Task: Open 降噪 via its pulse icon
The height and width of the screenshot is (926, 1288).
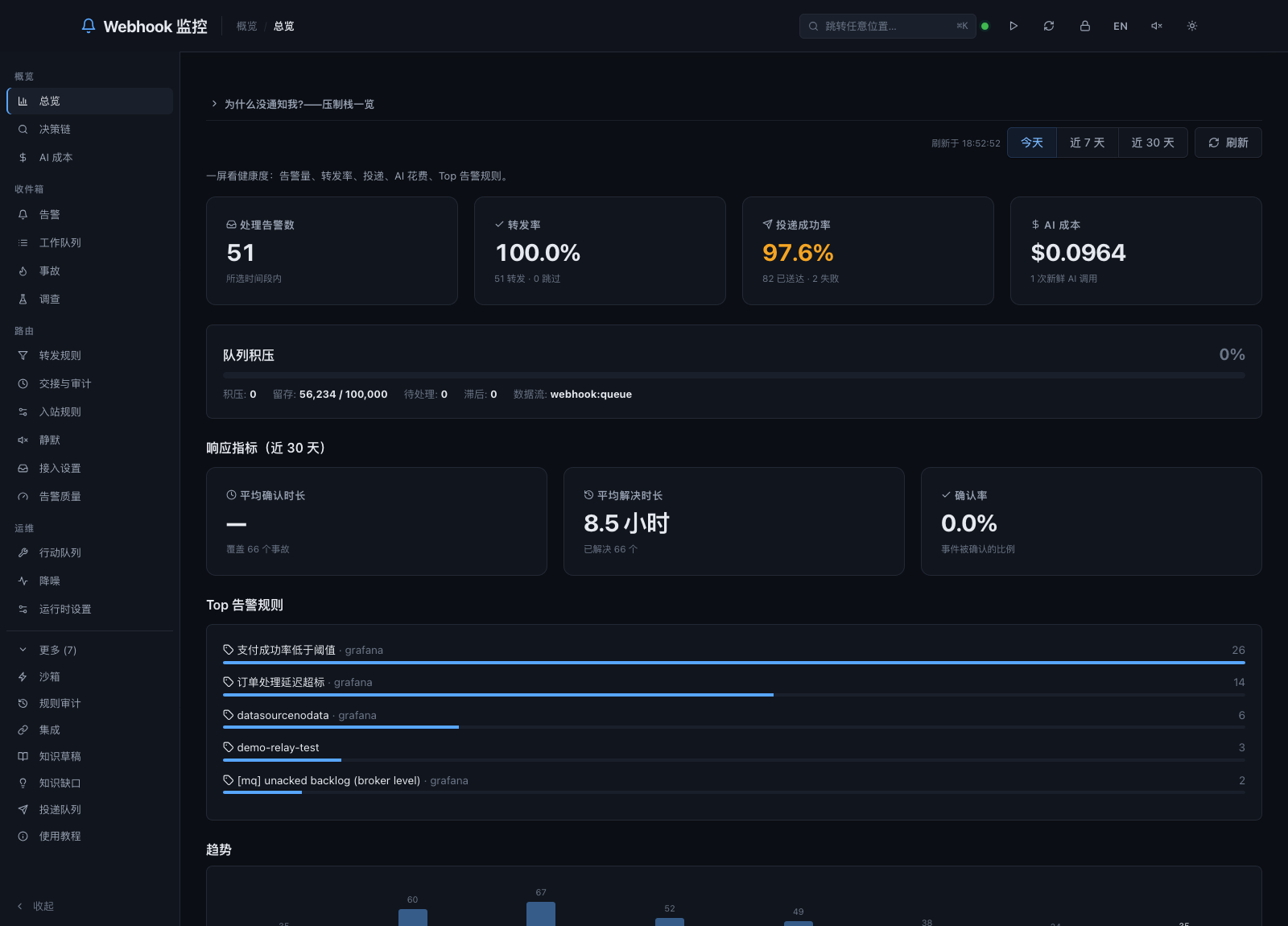Action: (x=23, y=581)
